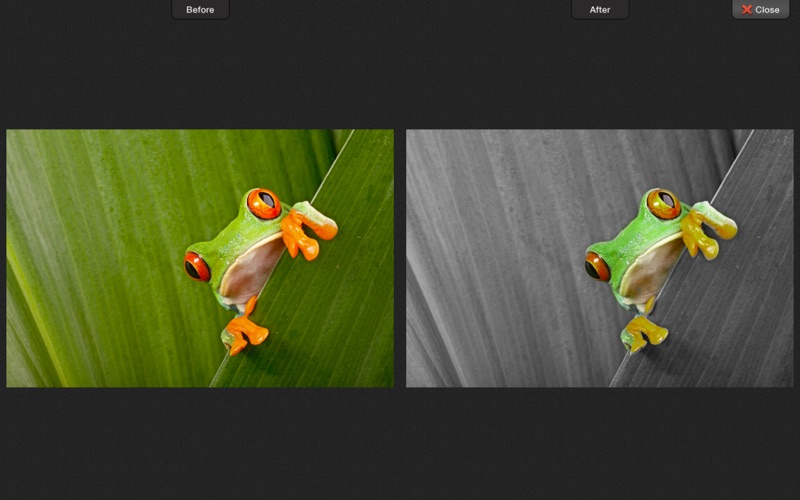Click the Before label button

[200, 9]
